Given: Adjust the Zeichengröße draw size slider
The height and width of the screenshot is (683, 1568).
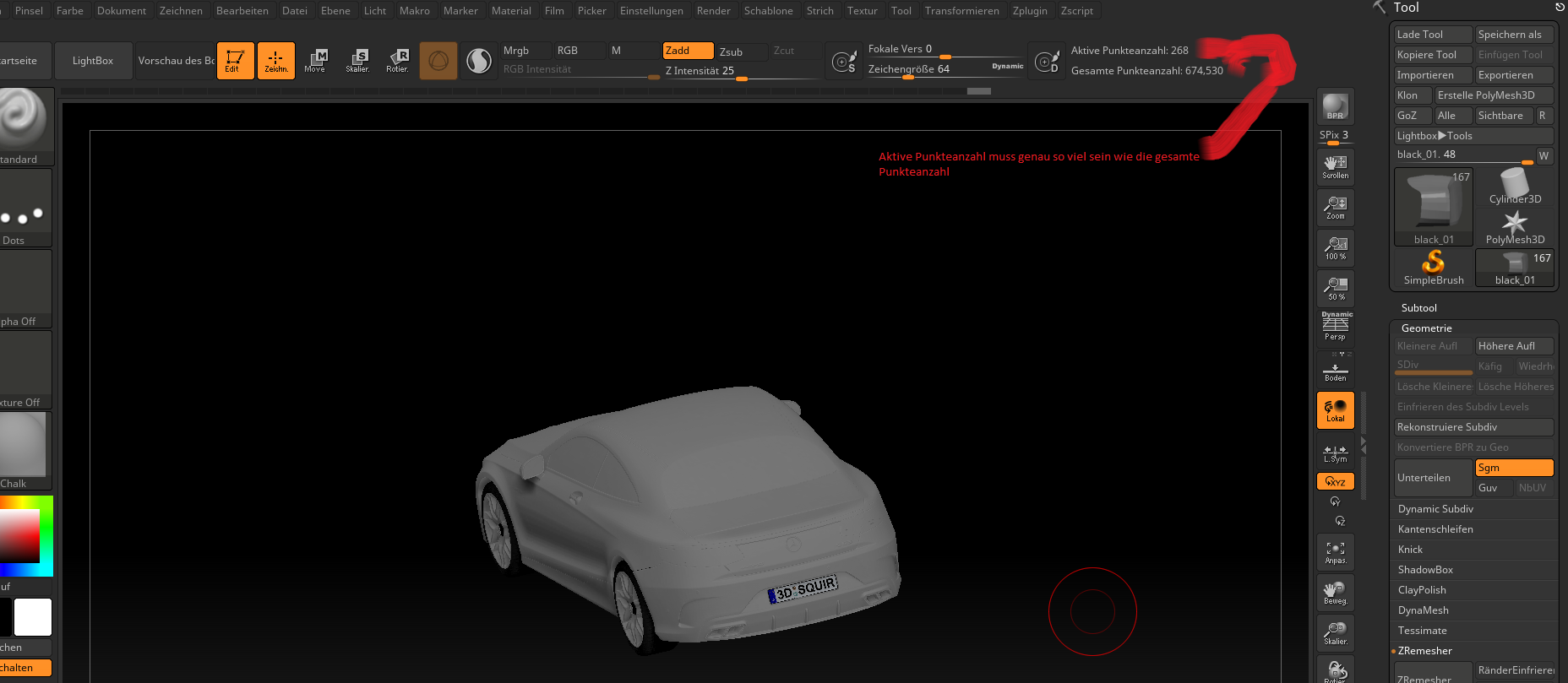Looking at the screenshot, I should (x=945, y=69).
